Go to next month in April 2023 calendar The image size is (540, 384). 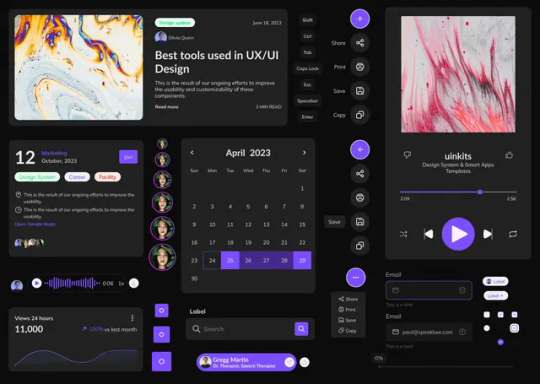[304, 153]
